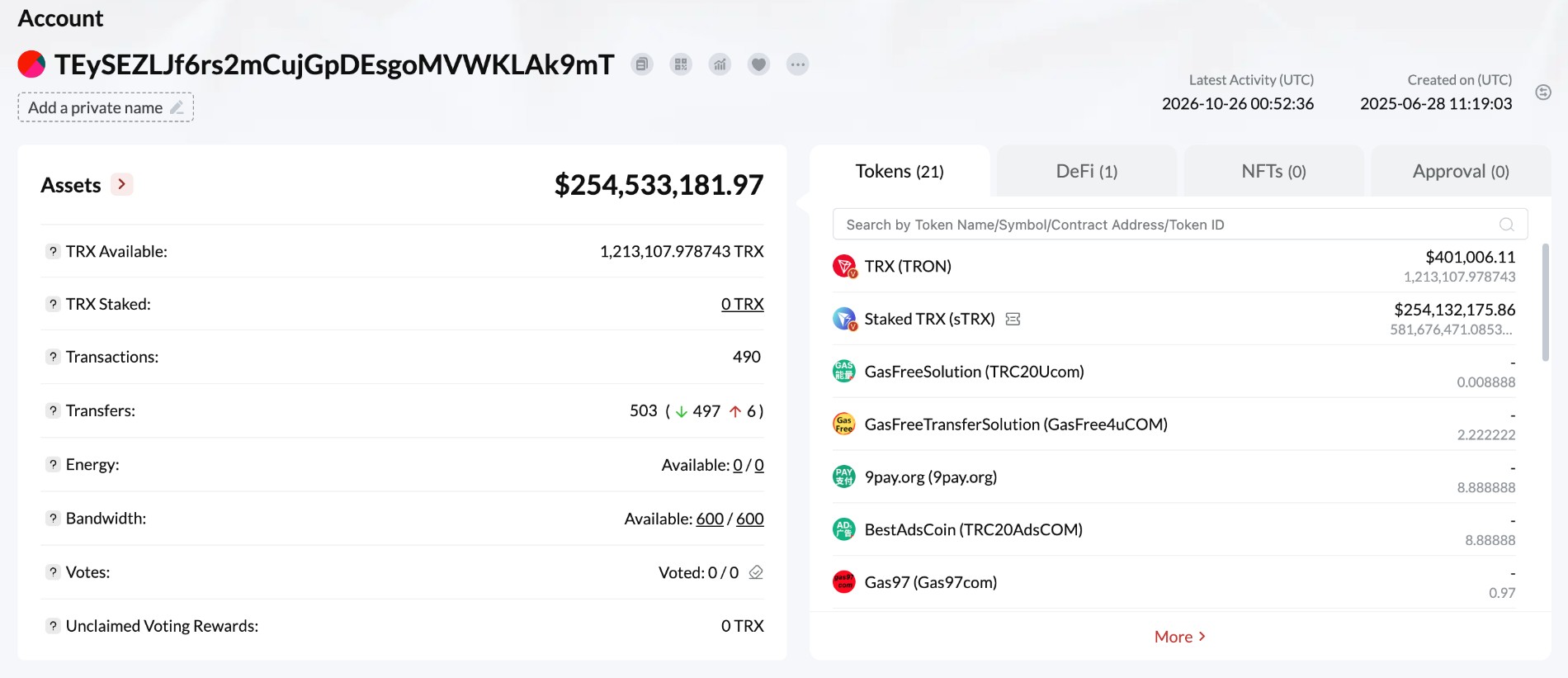Screen dimensions: 1568x678
Task: Click the help icon next to TRX Available
Action: tap(53, 251)
